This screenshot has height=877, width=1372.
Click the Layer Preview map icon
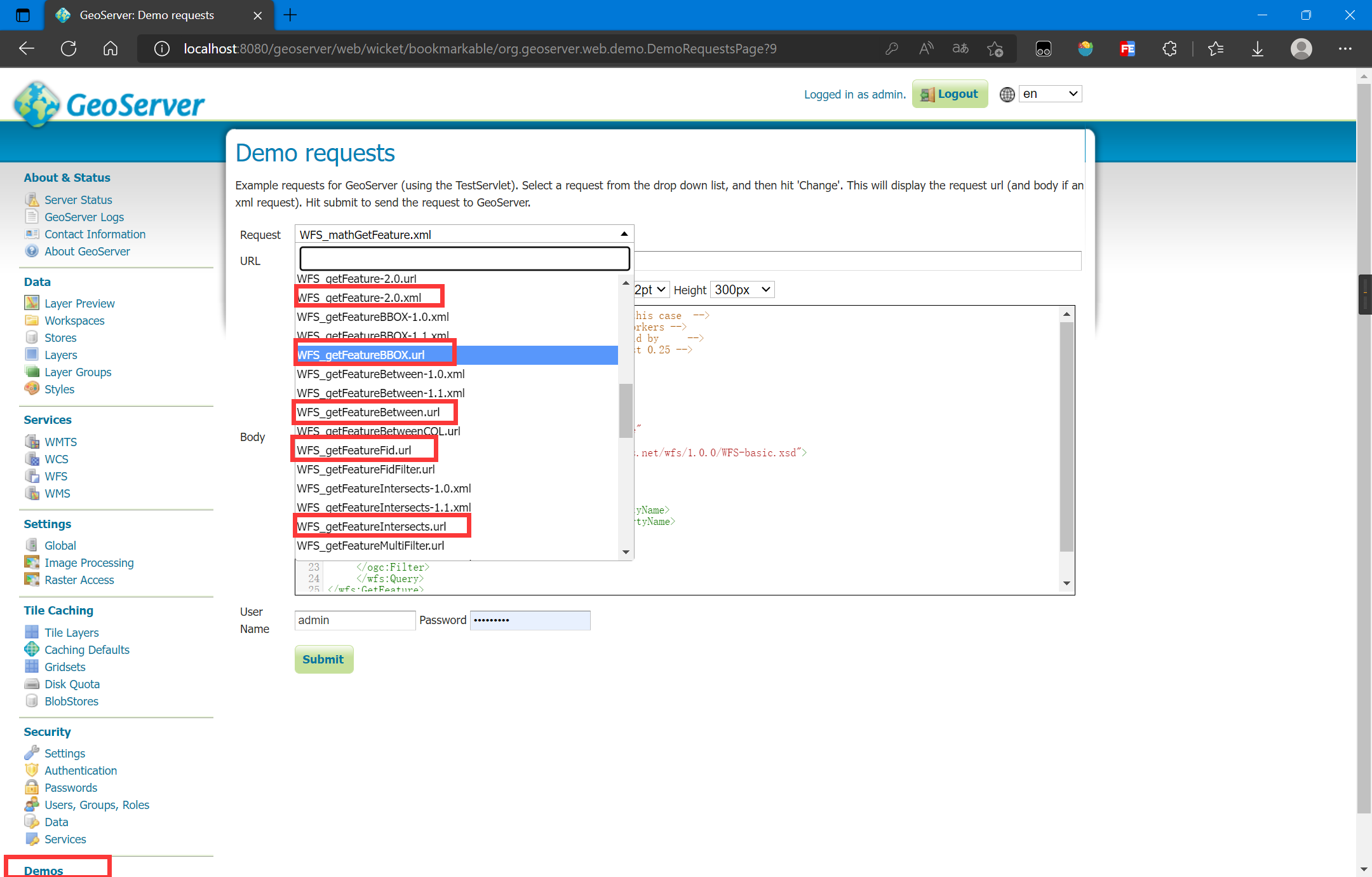[32, 303]
